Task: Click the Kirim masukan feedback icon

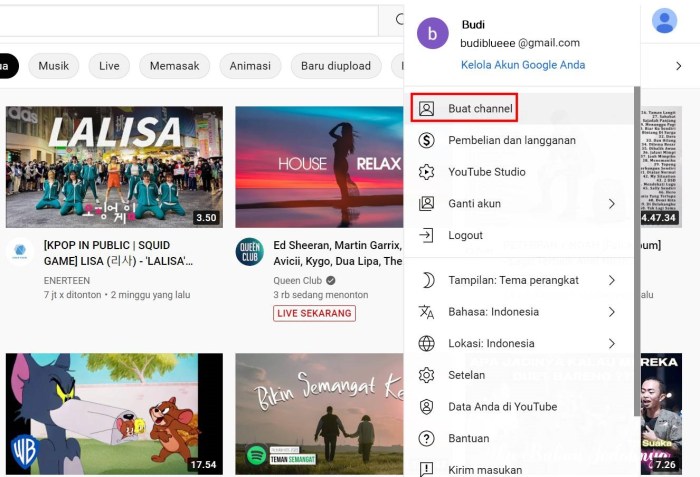Action: click(426, 469)
